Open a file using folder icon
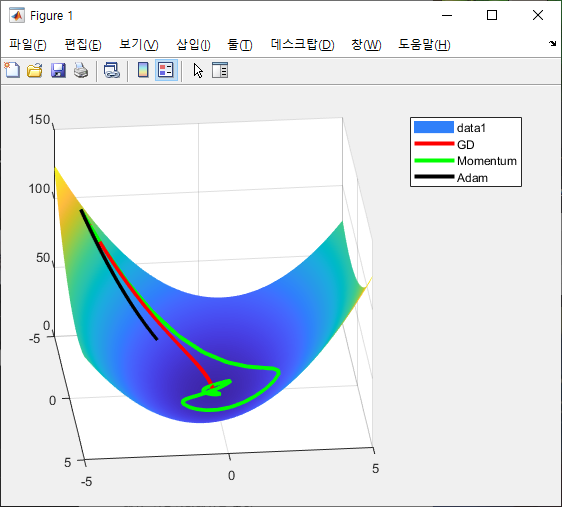562x507 pixels. 35,70
